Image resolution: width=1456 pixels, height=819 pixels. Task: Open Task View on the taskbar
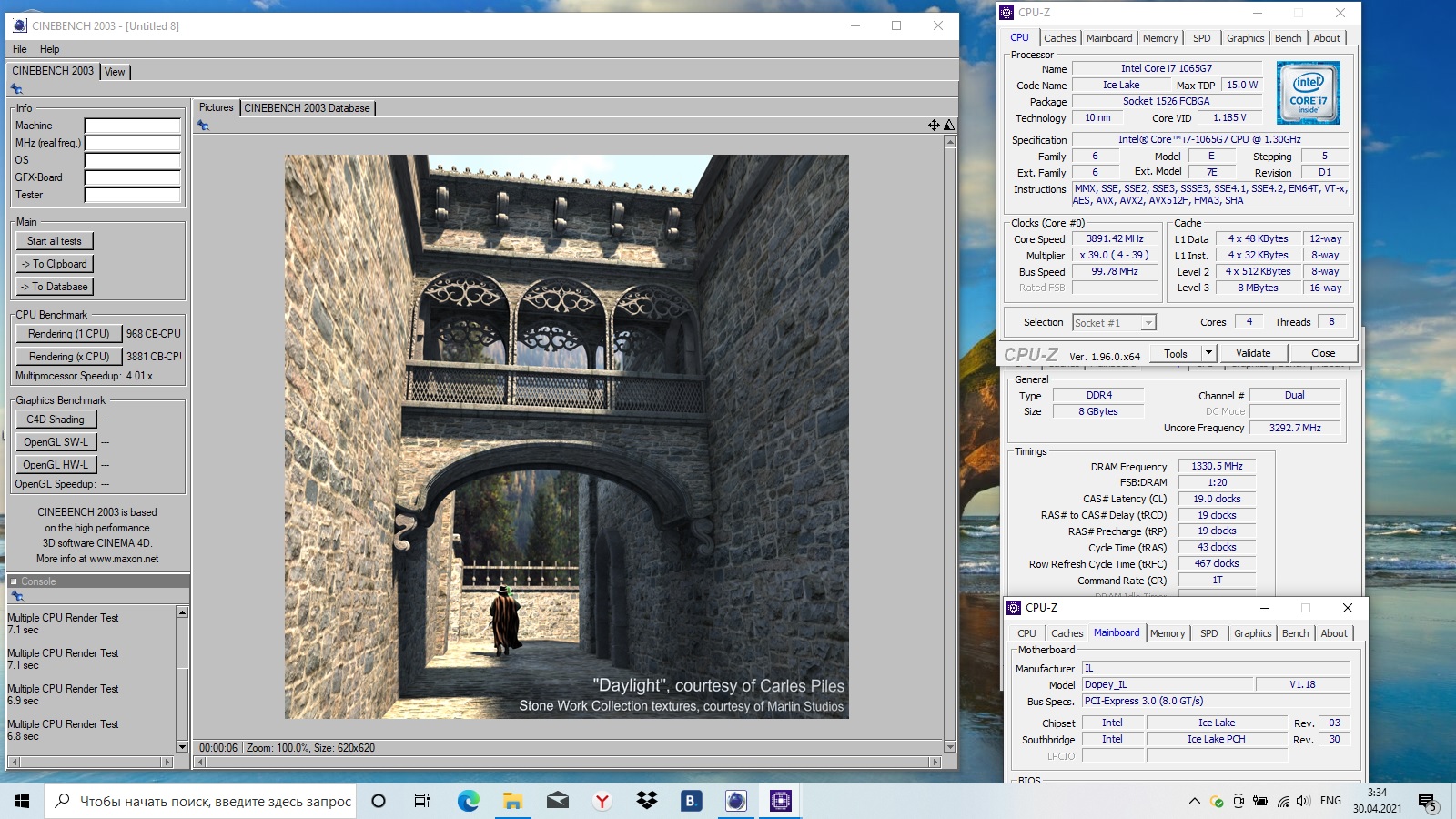pos(422,801)
